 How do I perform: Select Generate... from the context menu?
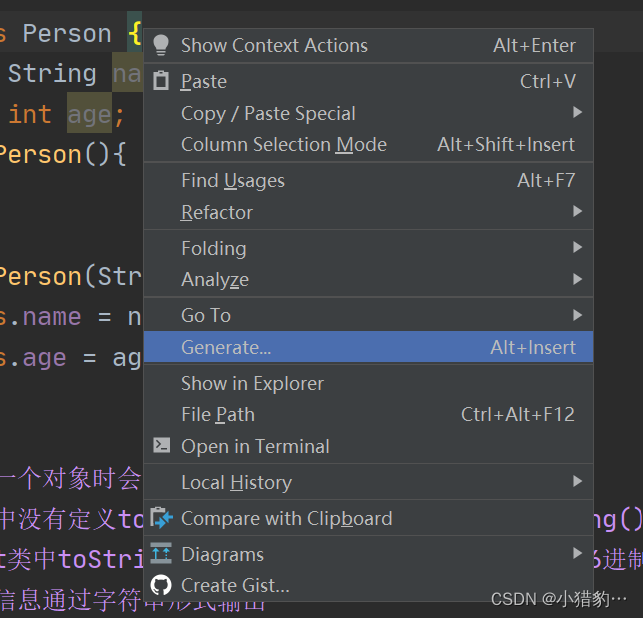[226, 347]
